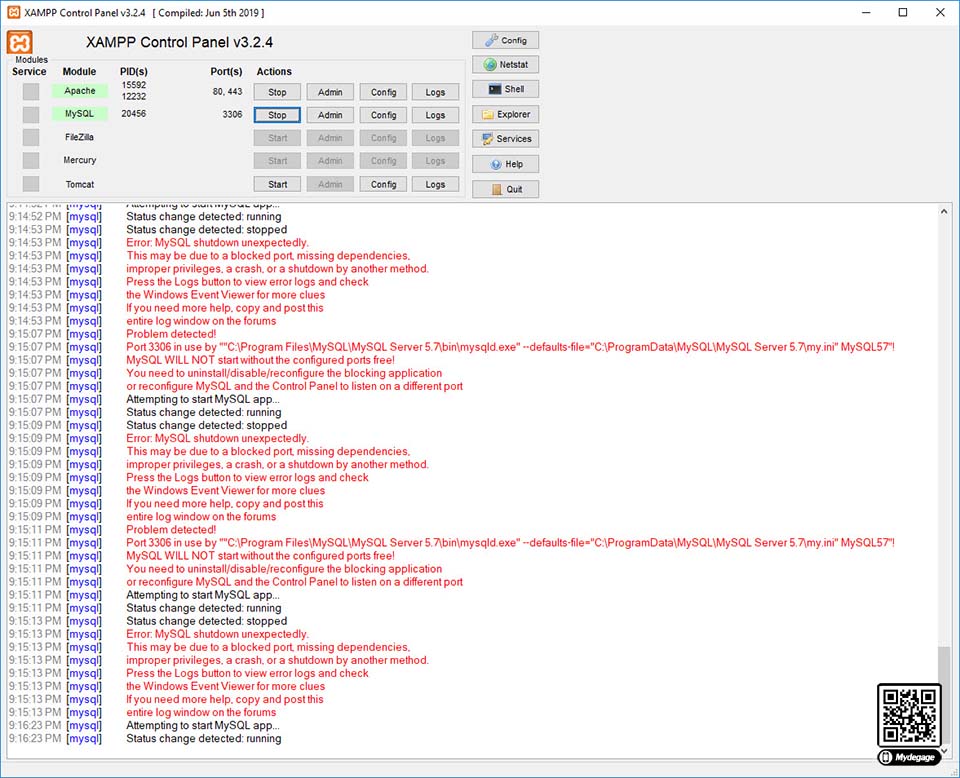Click the Mercury Logs button
The width and height of the screenshot is (960, 778).
(435, 161)
